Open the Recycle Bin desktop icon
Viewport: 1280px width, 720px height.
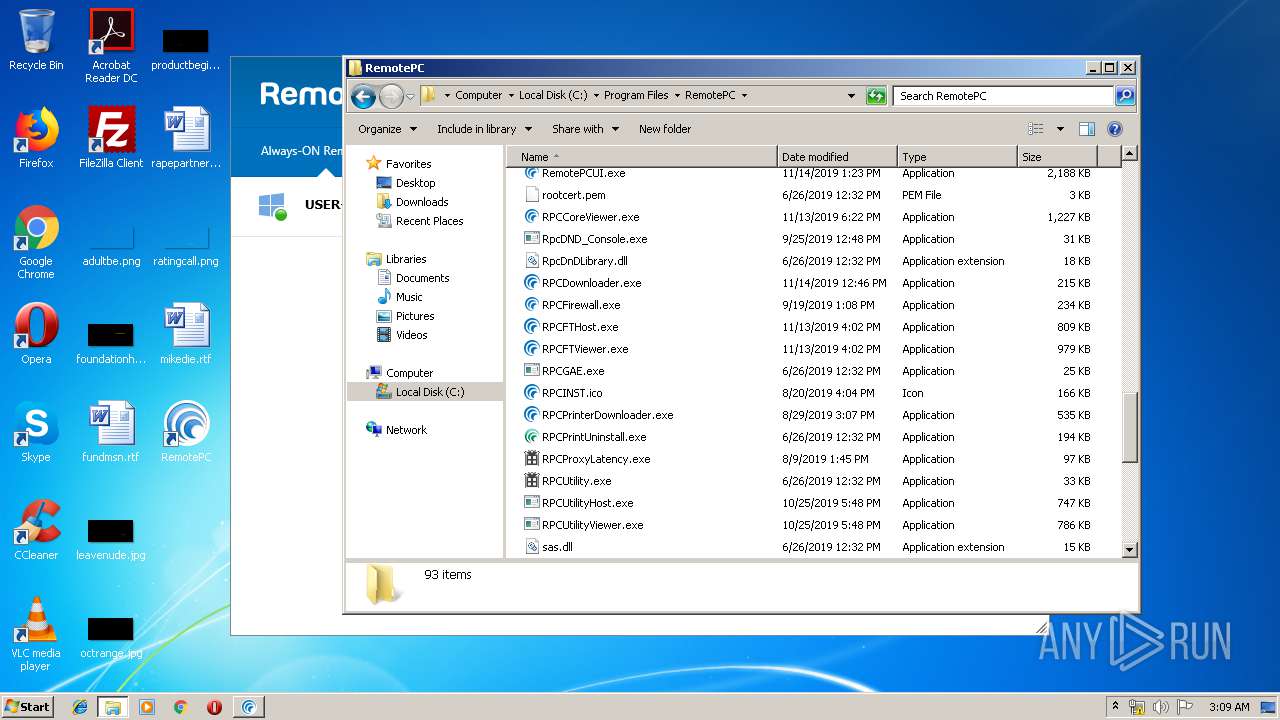coord(36,40)
